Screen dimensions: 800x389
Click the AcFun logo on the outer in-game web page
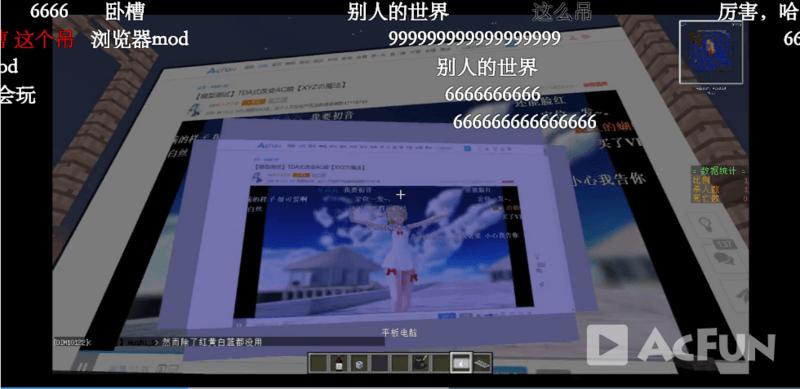222,71
